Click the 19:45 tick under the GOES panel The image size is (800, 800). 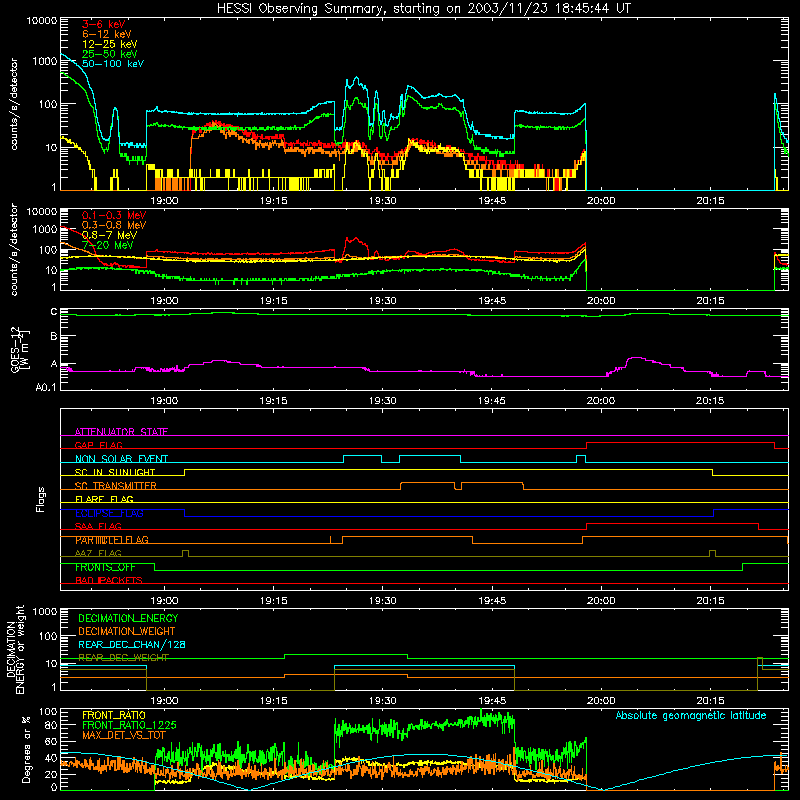click(x=492, y=401)
